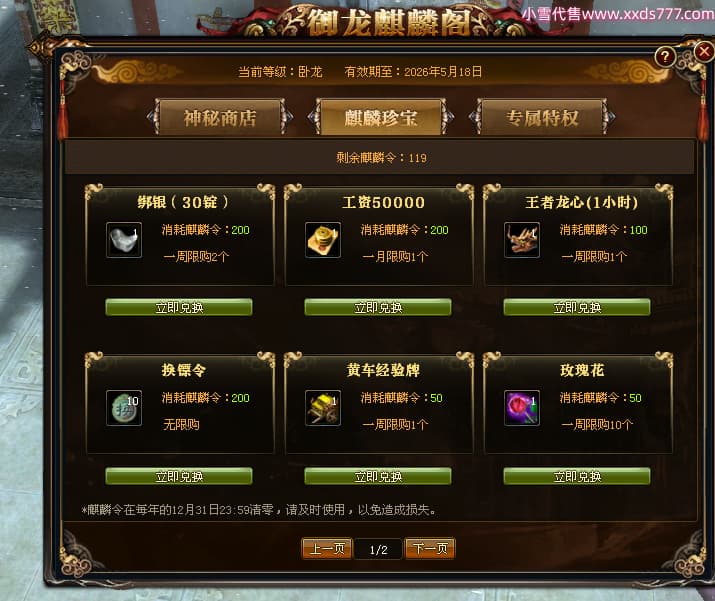Close the 御龙麒麟阁 window
Viewport: 715px width, 601px height.
[x=704, y=52]
